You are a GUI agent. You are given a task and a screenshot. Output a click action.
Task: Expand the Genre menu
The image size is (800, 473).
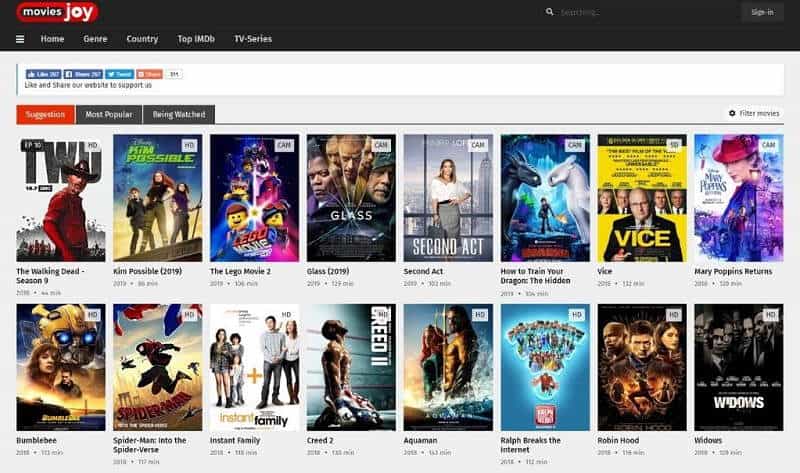pos(95,39)
